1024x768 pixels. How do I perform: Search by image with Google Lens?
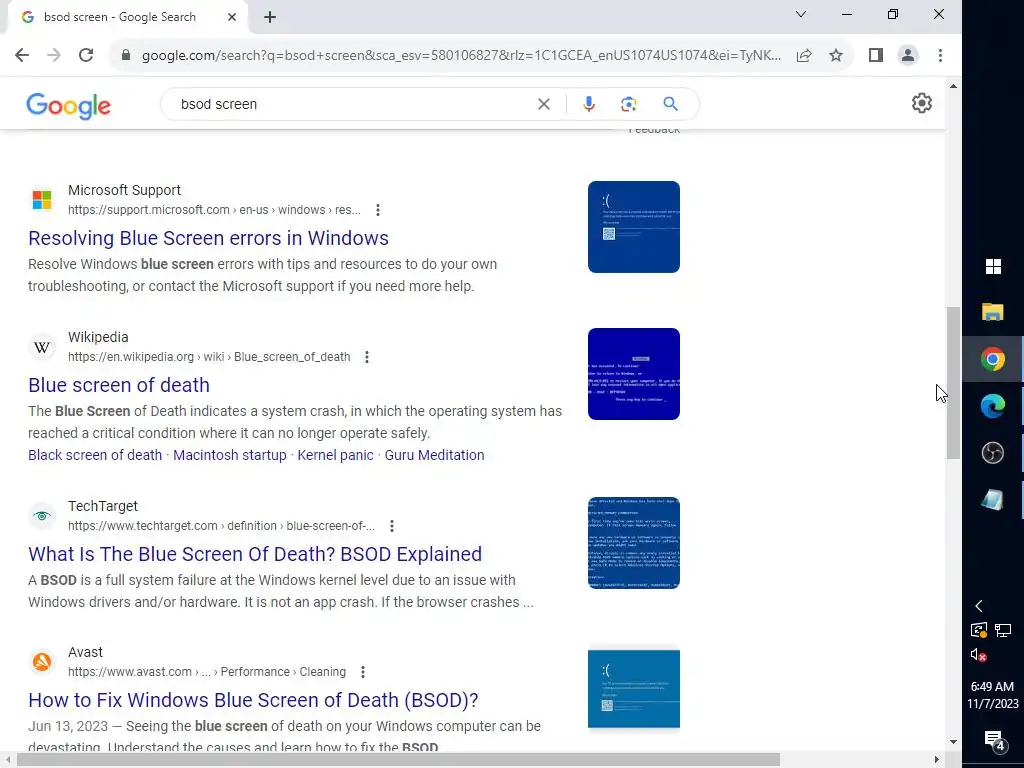[x=628, y=104]
